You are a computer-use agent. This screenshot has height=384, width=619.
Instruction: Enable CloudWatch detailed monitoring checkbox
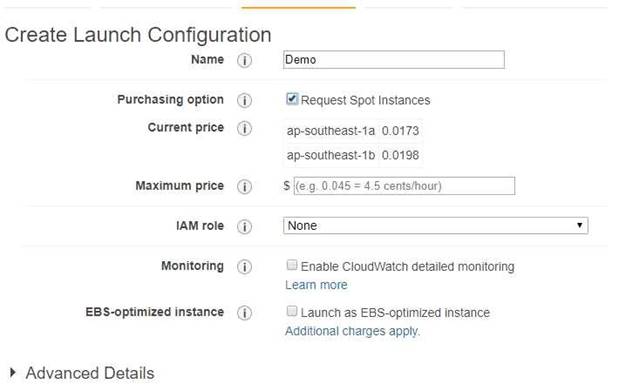pyautogui.click(x=292, y=265)
